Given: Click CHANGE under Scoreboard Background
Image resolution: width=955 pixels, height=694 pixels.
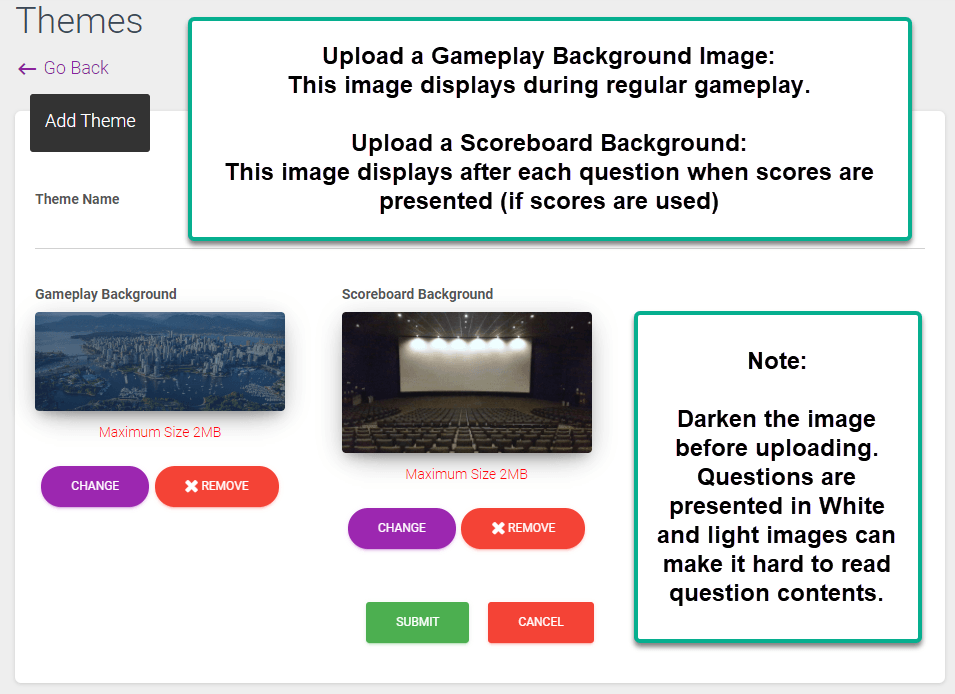Looking at the screenshot, I should (401, 528).
